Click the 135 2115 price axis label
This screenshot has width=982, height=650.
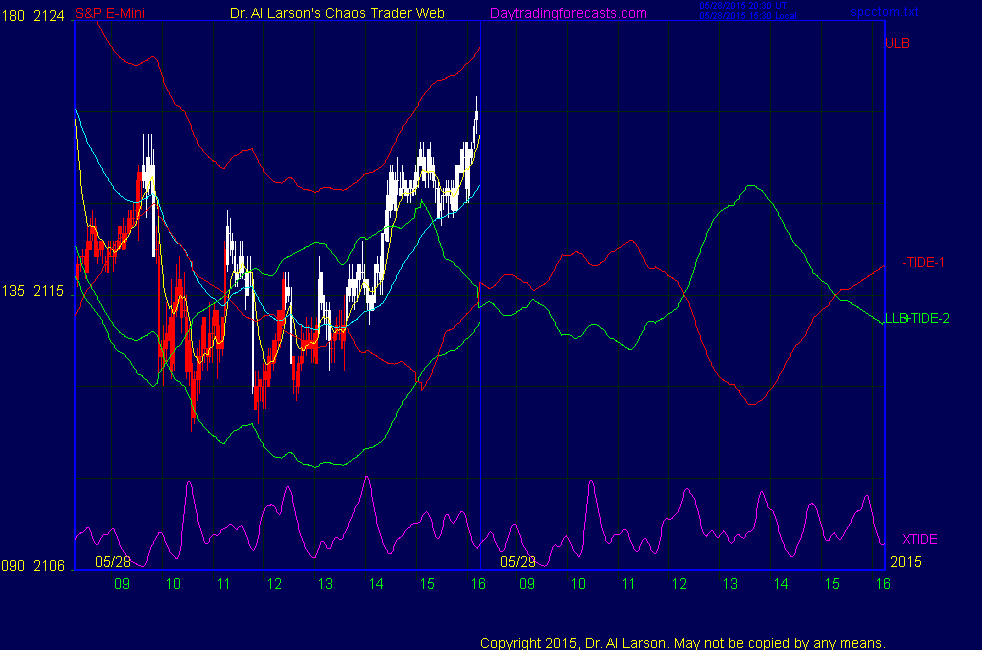tap(33, 291)
